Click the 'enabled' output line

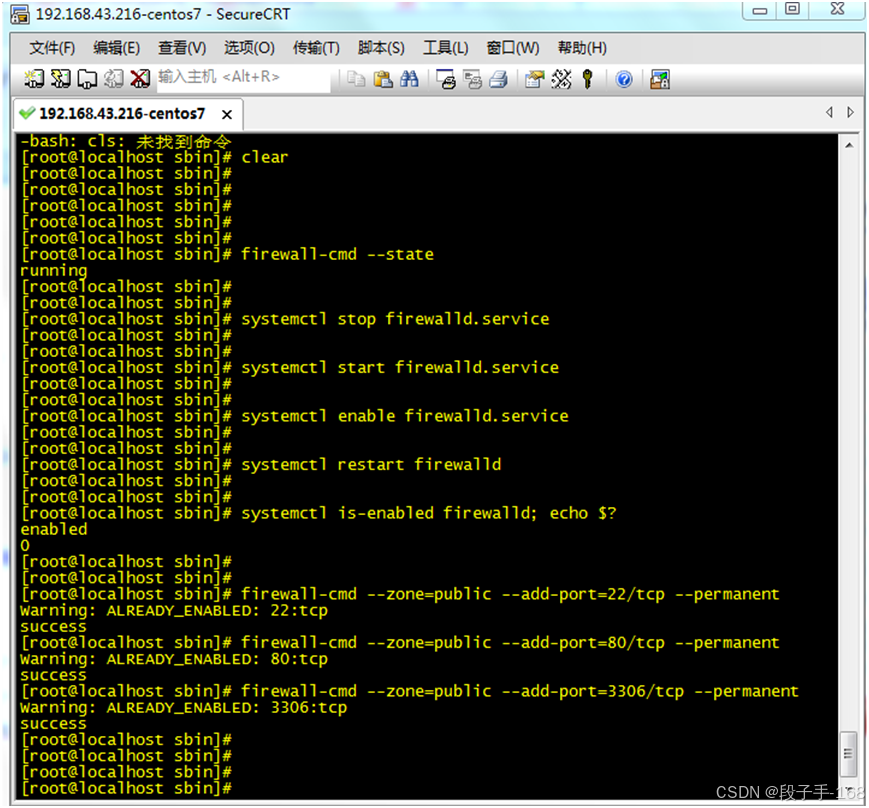click(x=54, y=529)
